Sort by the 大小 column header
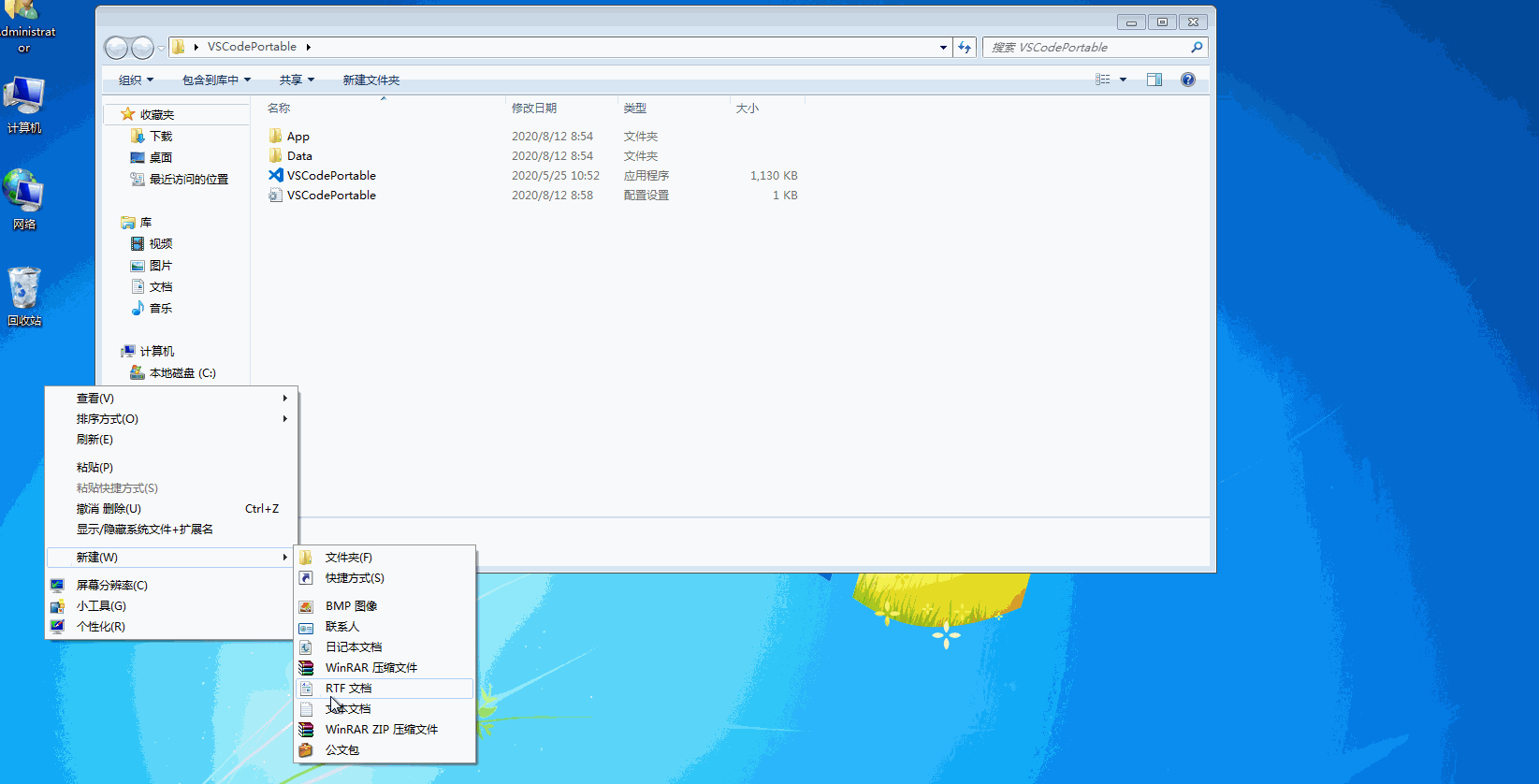 [748, 109]
